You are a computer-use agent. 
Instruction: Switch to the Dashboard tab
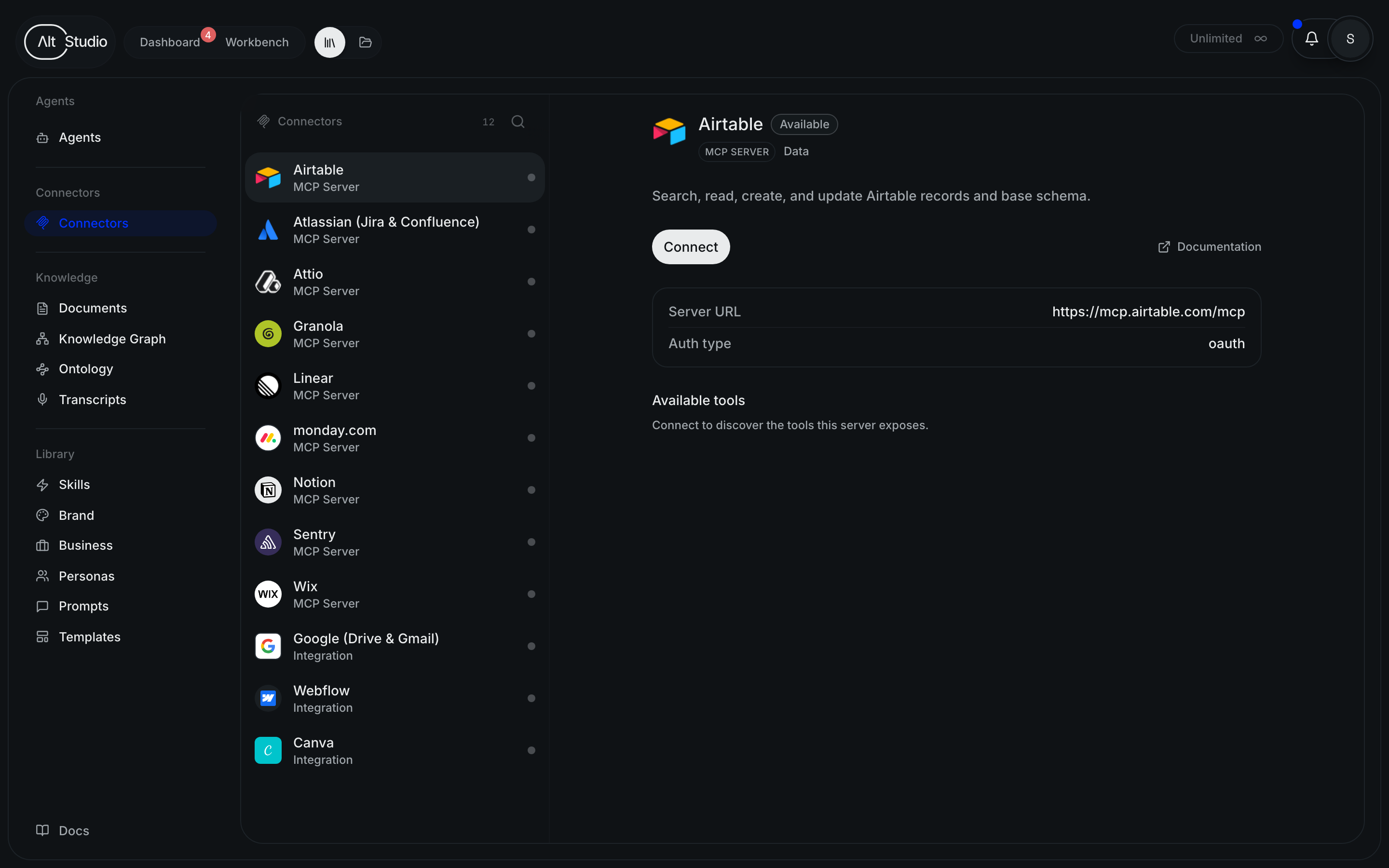click(170, 42)
